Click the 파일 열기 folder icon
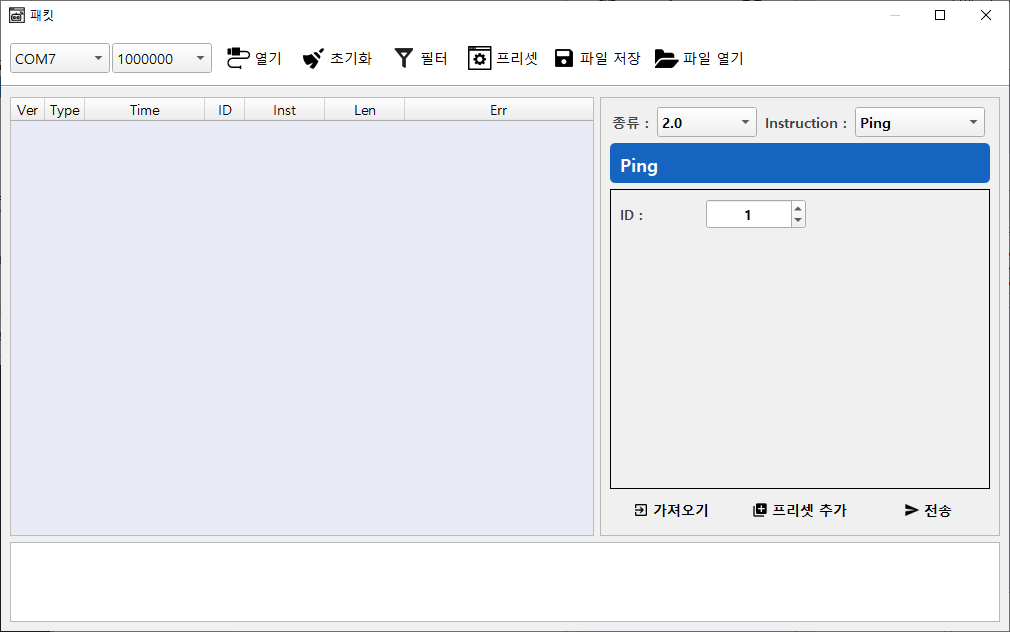 (x=666, y=58)
